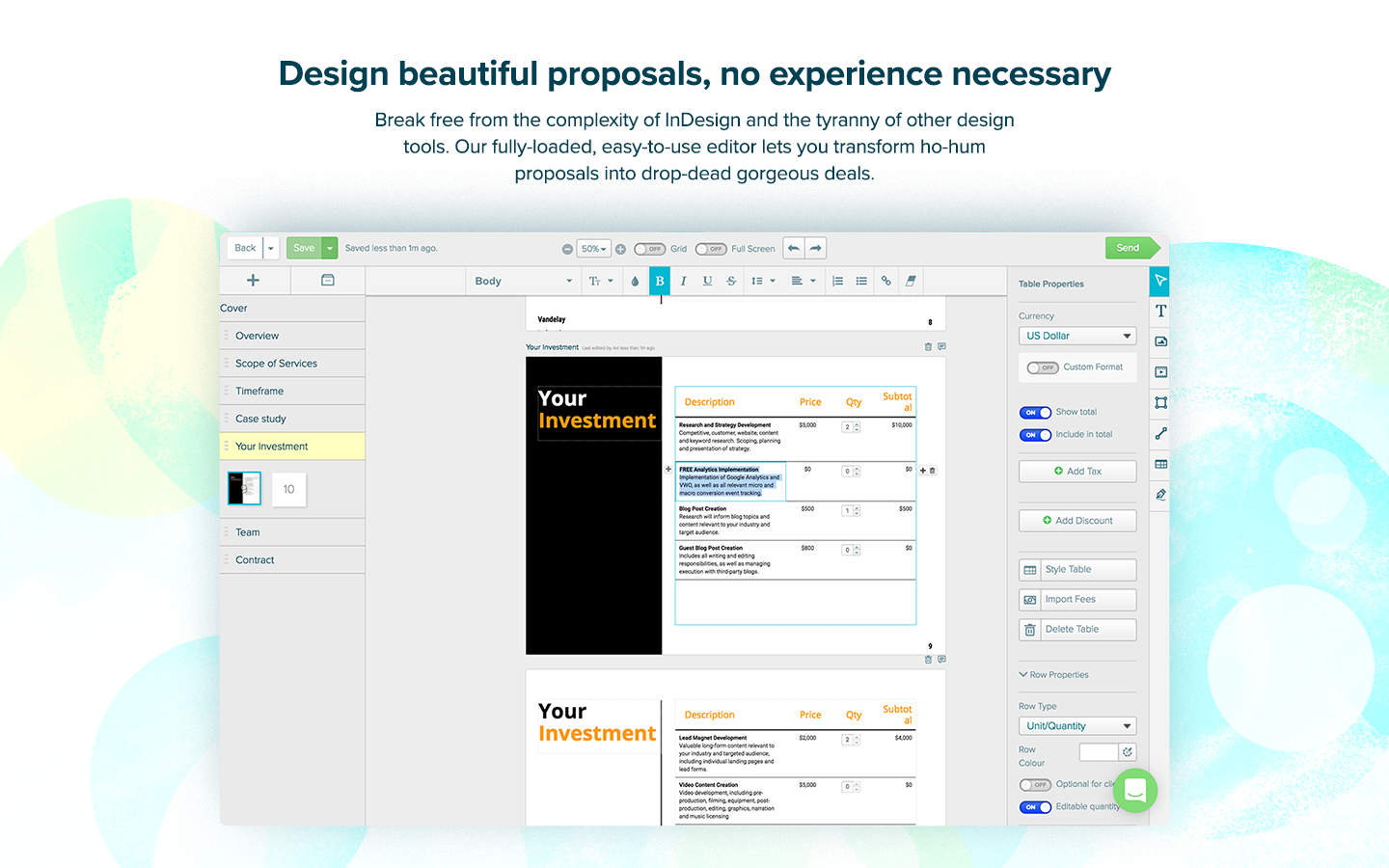Select page 9 thumbnail
Screen dimensions: 1389x868
[x=244, y=489]
